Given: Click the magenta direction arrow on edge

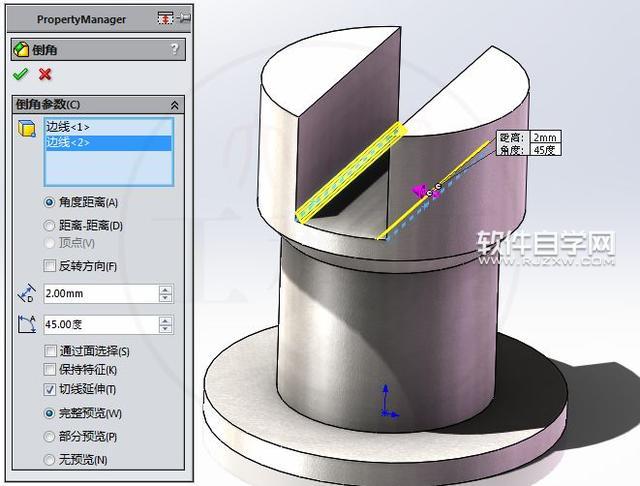Looking at the screenshot, I should tap(420, 191).
